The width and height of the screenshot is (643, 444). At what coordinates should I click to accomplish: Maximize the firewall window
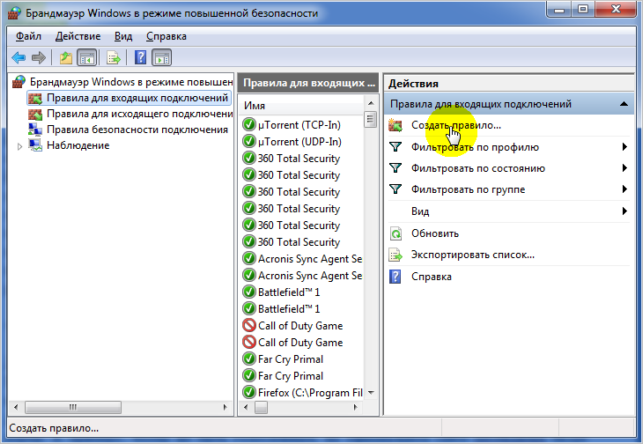tap(583, 9)
